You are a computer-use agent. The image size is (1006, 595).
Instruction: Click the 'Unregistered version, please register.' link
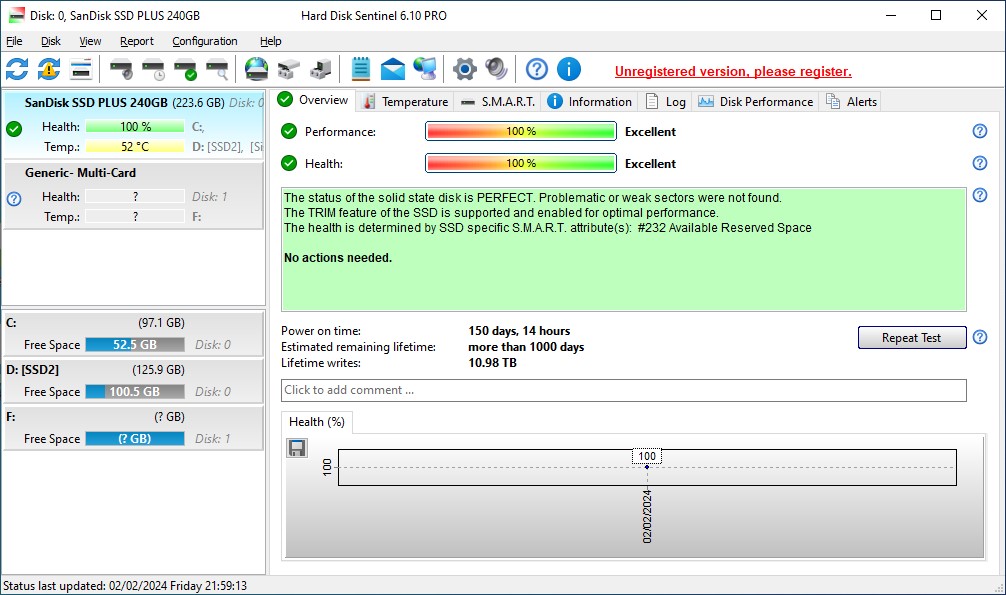[x=733, y=71]
